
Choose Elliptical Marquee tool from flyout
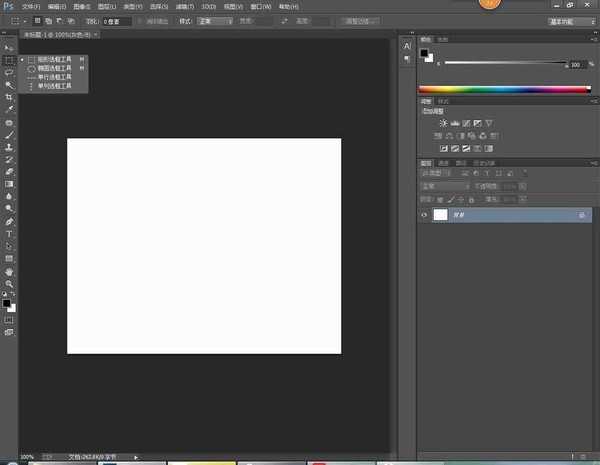48,68
